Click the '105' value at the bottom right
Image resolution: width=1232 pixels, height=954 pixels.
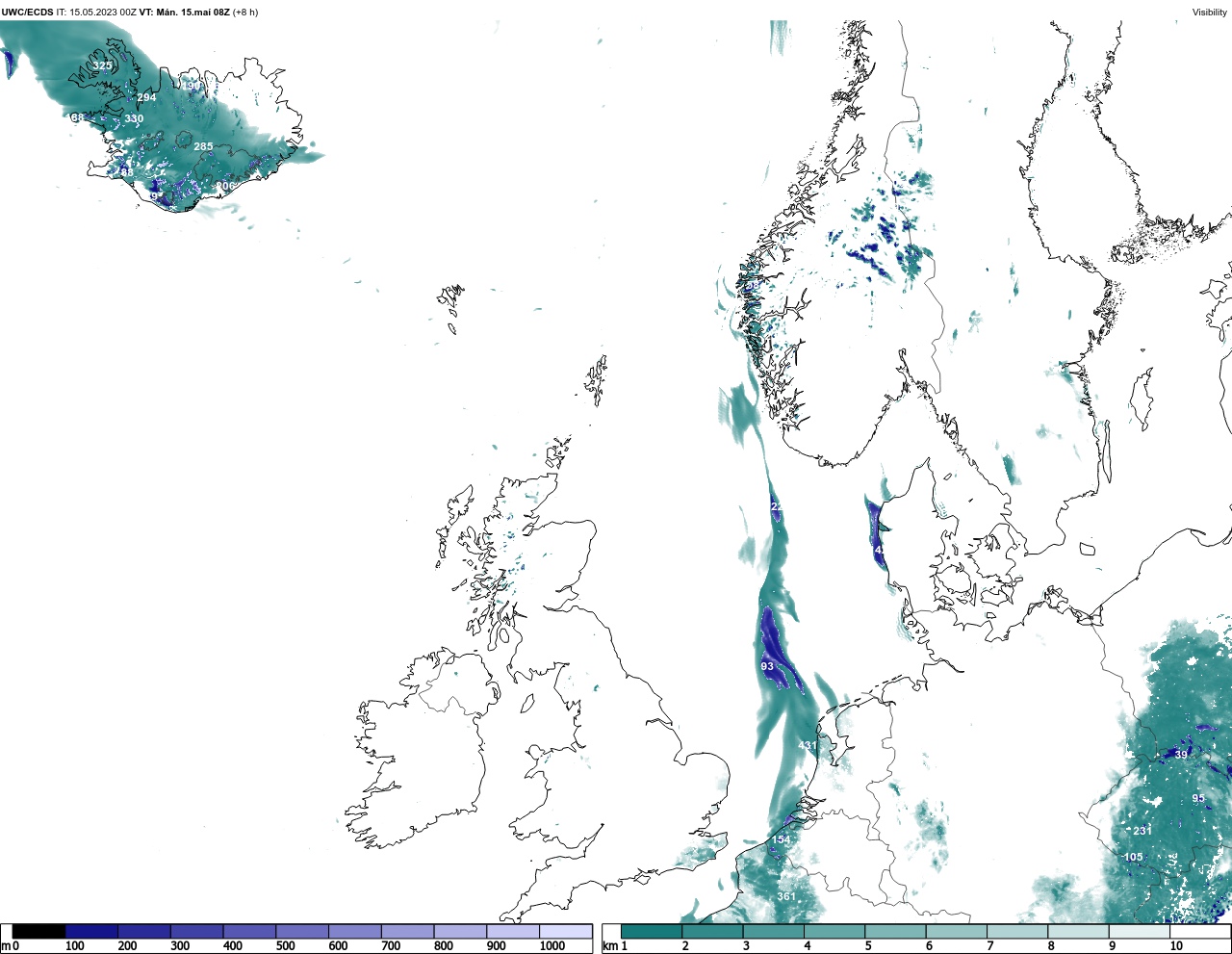1134,858
